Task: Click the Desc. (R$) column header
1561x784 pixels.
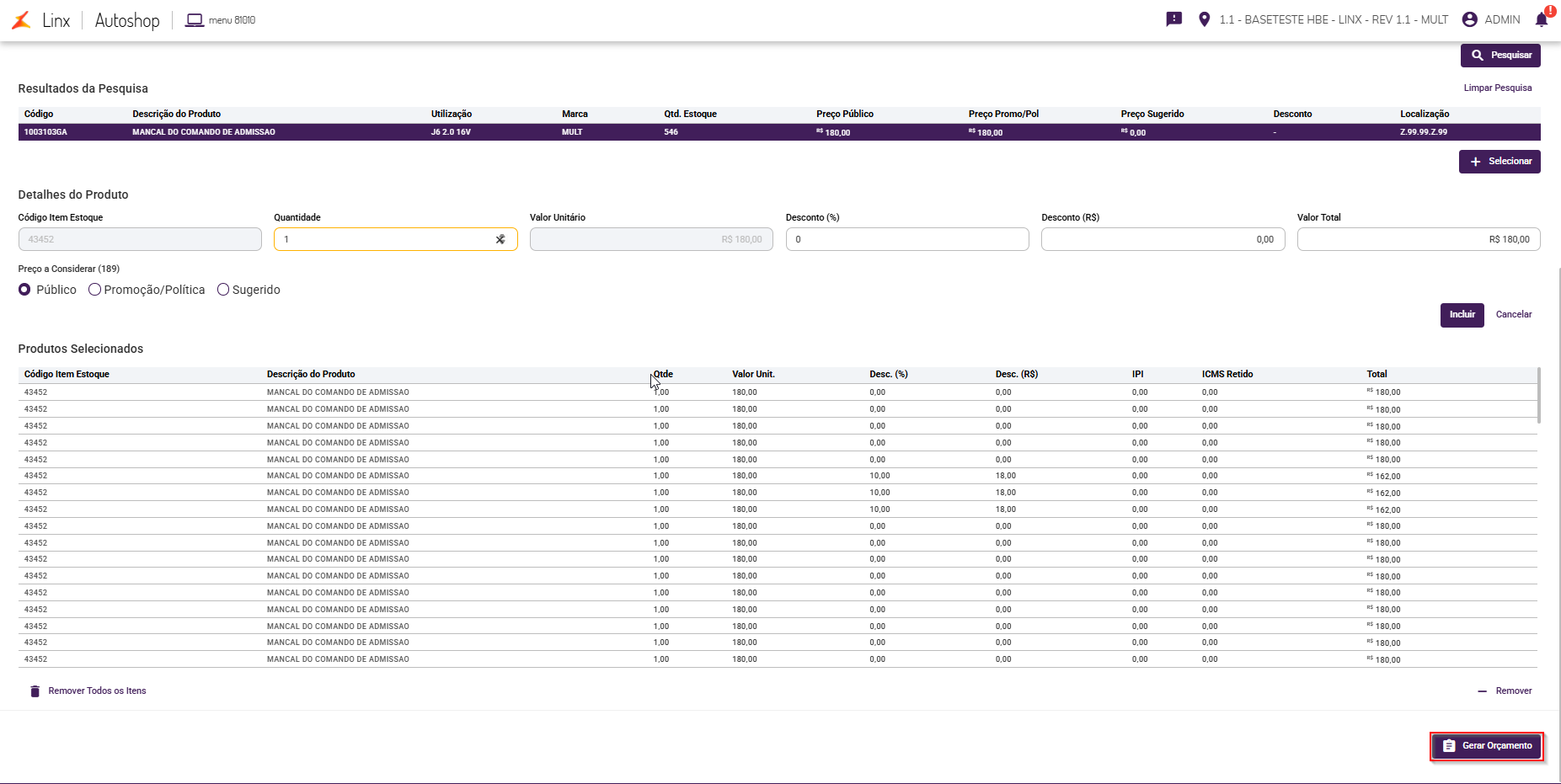Action: tap(1016, 375)
